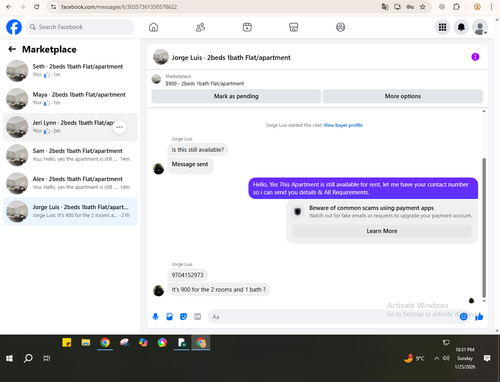Click Learn More on scam warning
Viewport: 500px width, 382px height.
[x=382, y=231]
